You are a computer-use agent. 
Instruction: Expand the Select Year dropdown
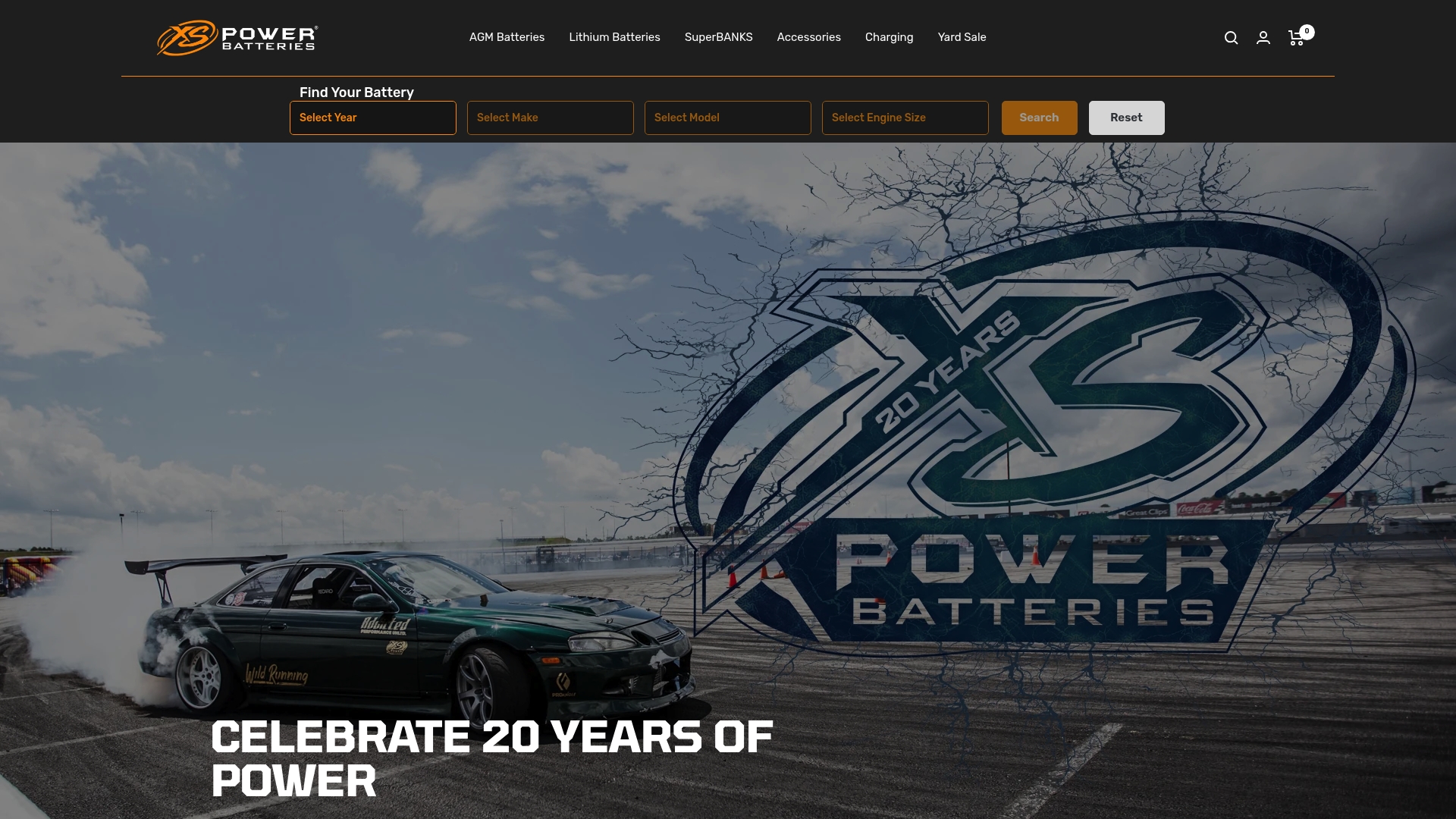[x=373, y=118]
